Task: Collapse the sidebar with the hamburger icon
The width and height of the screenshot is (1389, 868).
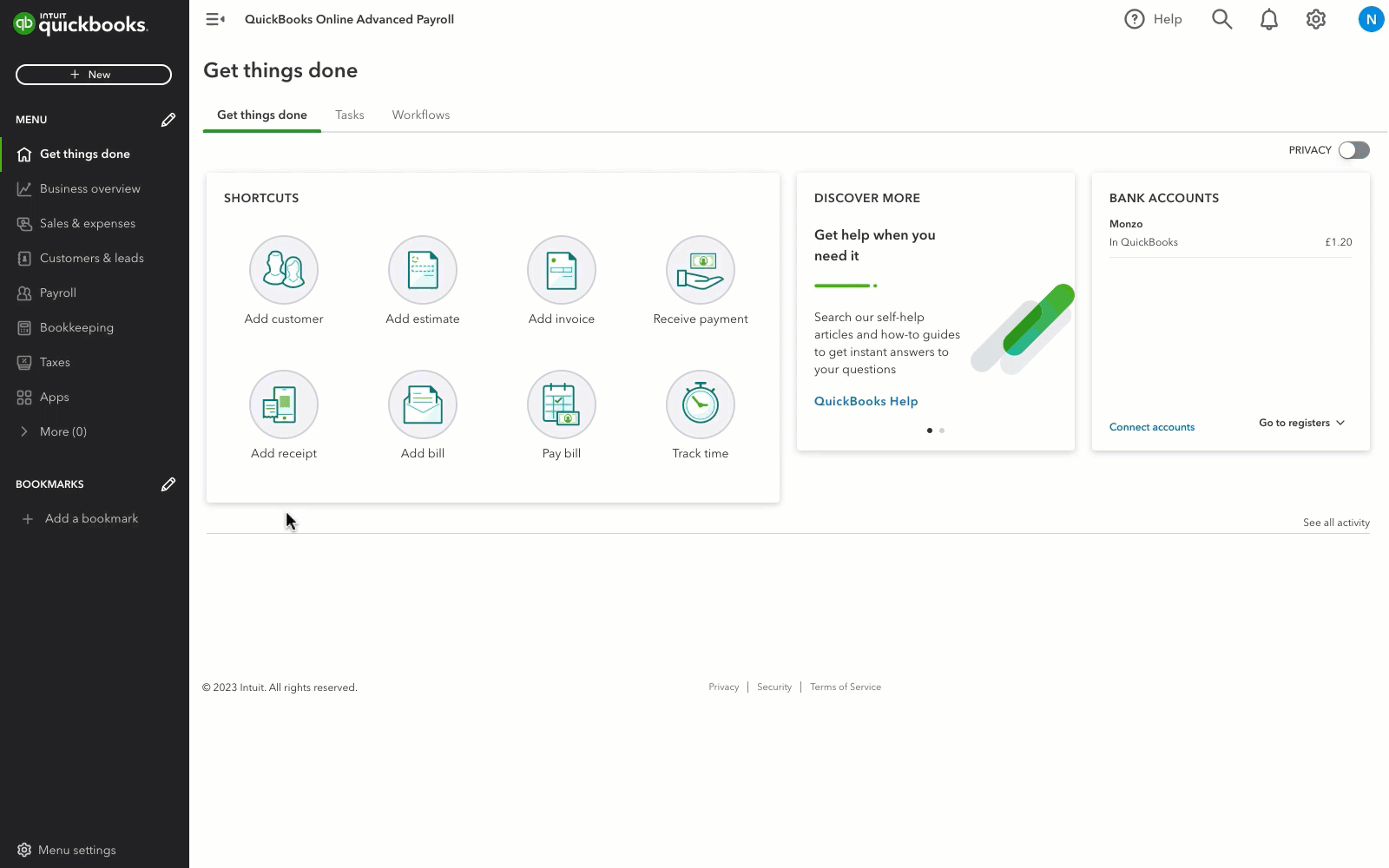Action: pos(215,19)
